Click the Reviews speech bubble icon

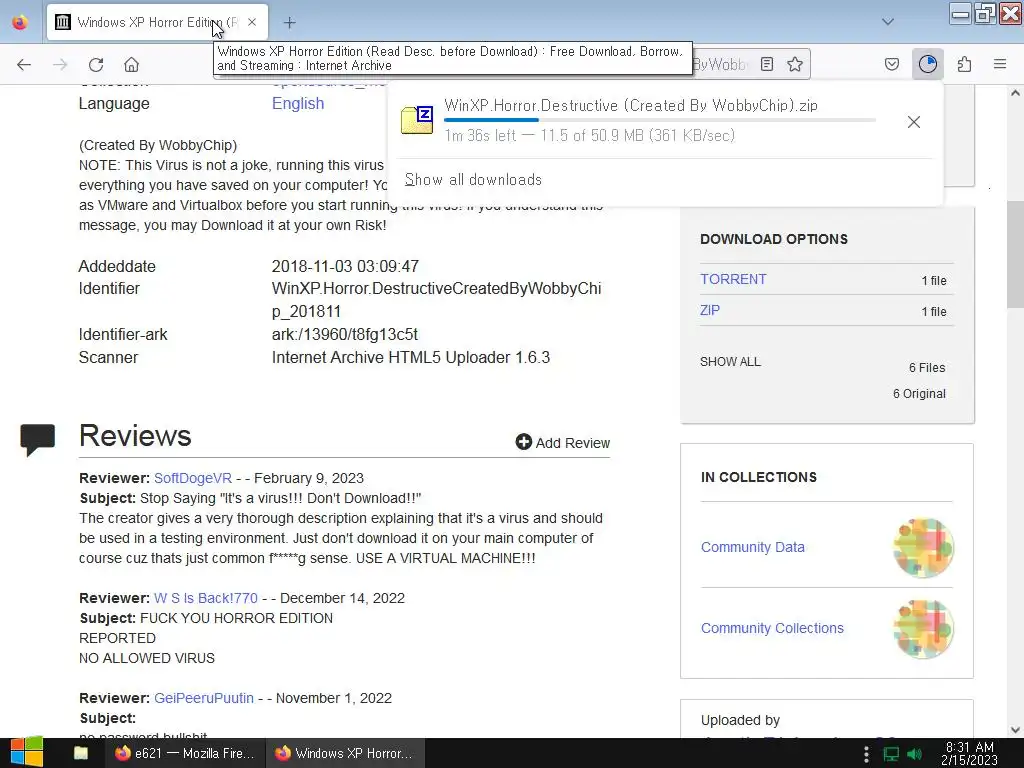[x=37, y=440]
